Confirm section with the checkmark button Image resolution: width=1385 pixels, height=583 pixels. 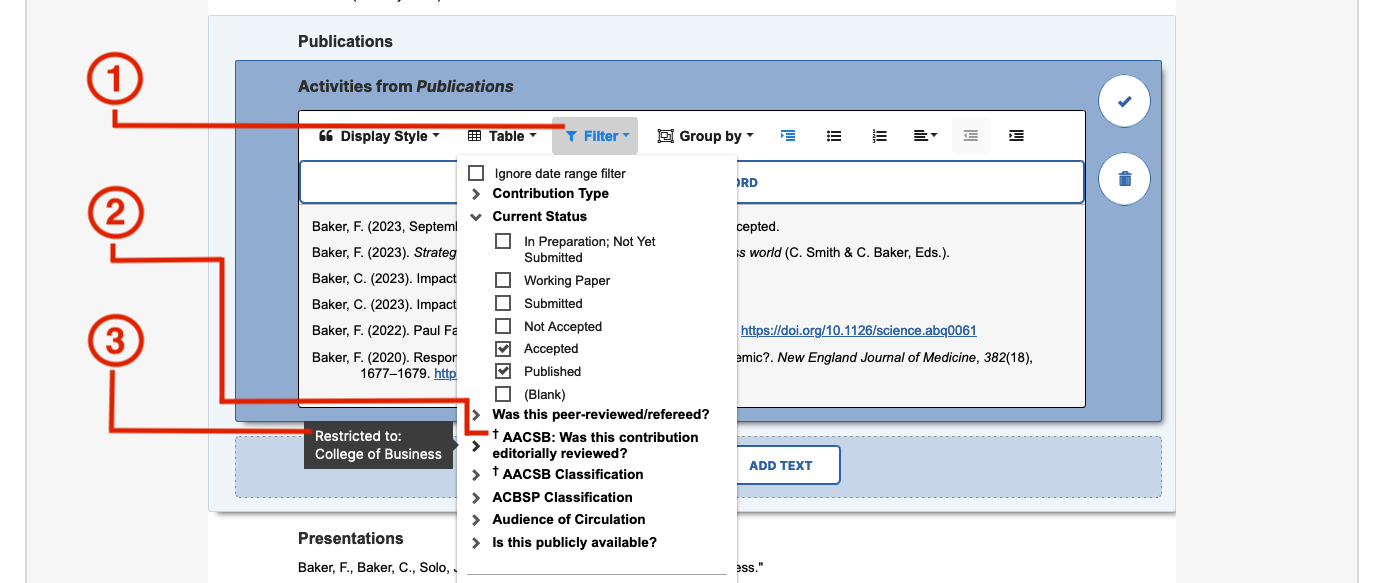coord(1124,101)
